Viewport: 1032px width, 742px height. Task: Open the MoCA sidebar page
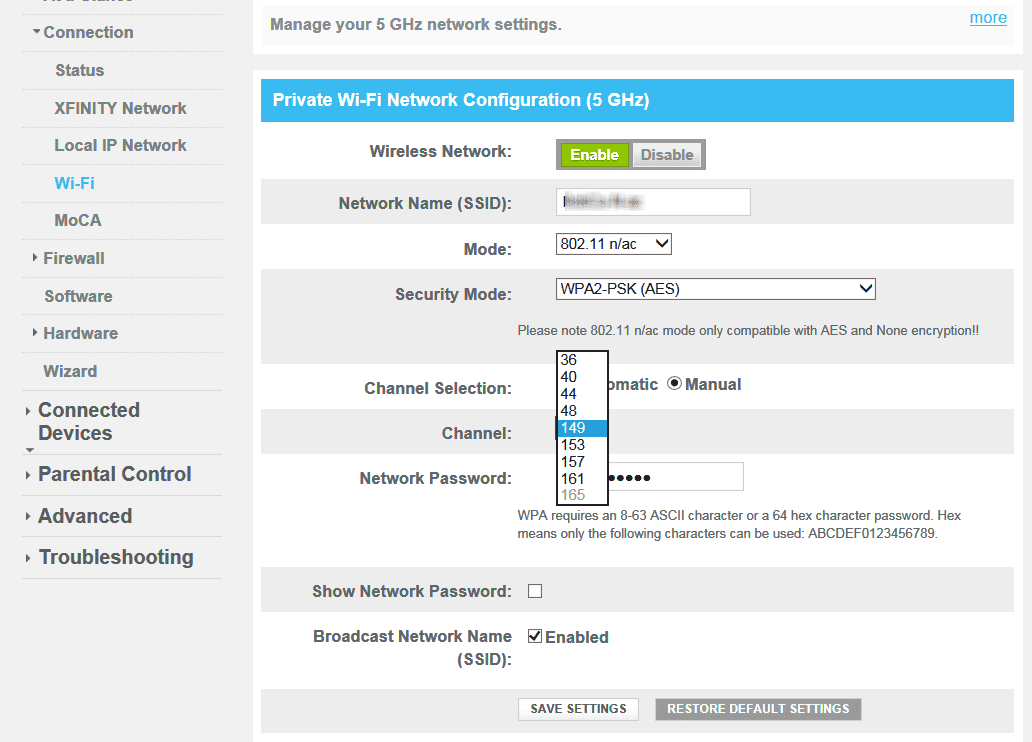pyautogui.click(x=76, y=220)
